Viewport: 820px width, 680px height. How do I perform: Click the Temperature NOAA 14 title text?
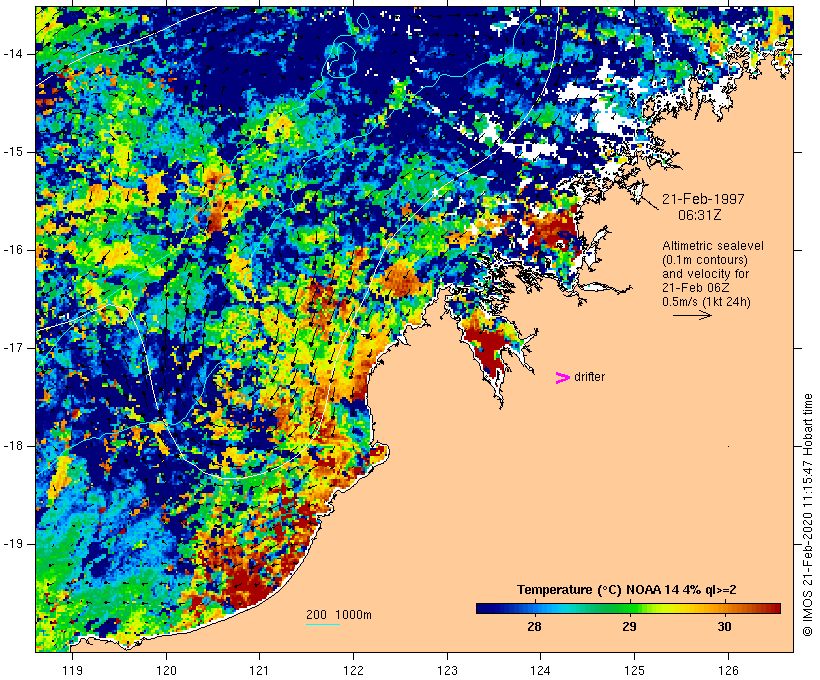627,590
